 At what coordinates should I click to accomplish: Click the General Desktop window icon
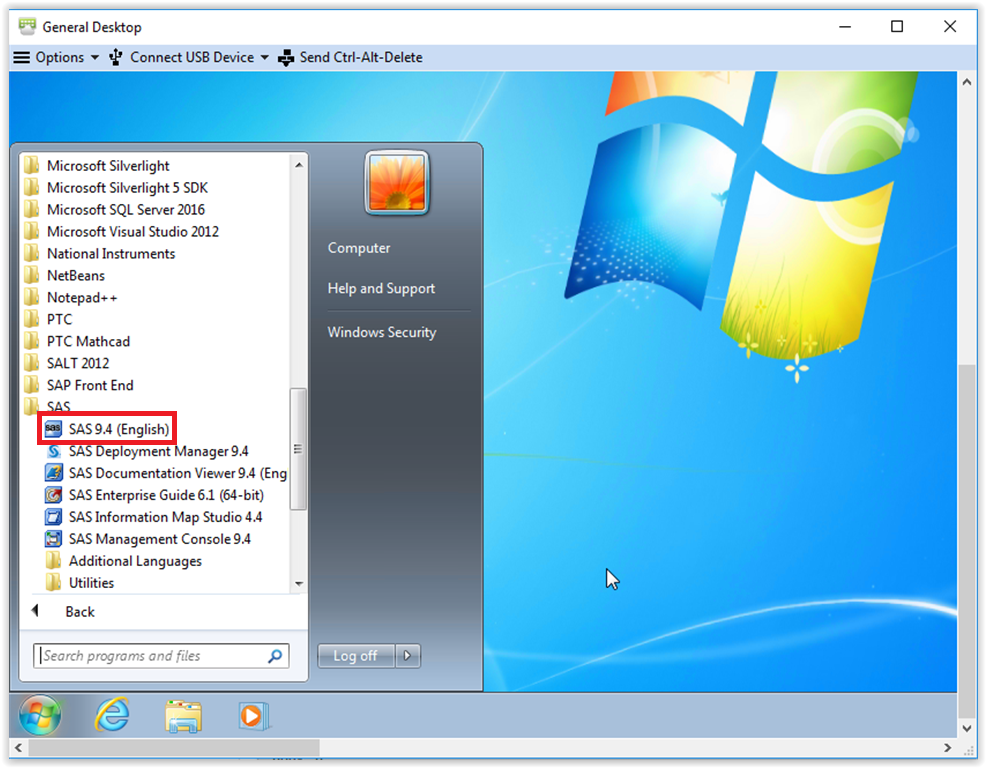coord(27,26)
